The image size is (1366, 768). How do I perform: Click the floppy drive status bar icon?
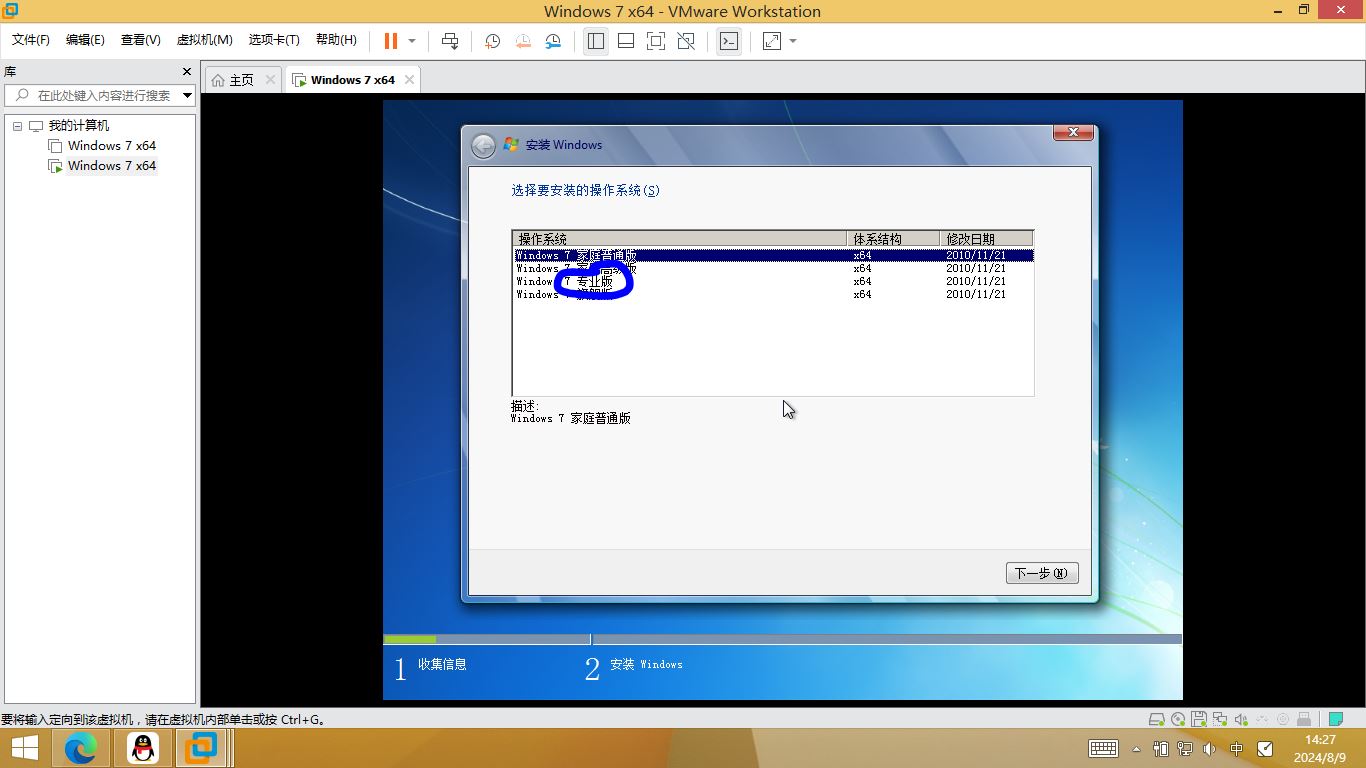(1199, 719)
